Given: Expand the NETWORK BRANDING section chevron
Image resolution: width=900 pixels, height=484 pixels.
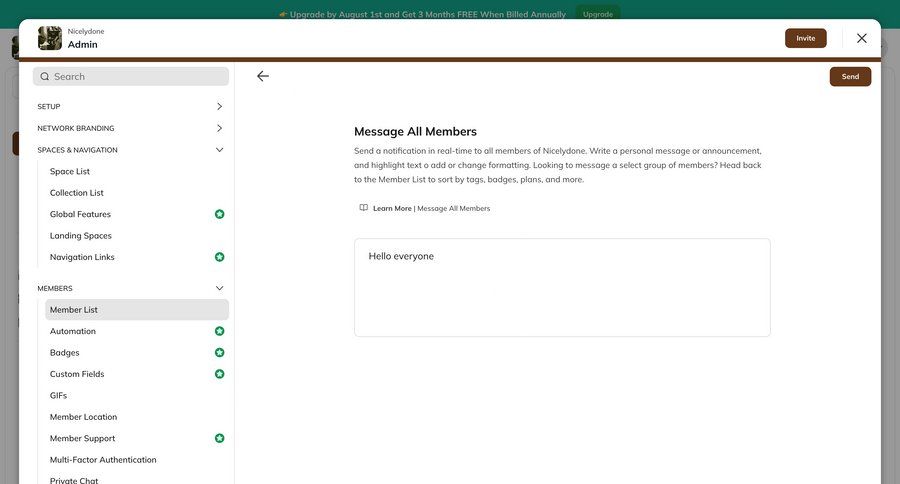Looking at the screenshot, I should pyautogui.click(x=219, y=128).
